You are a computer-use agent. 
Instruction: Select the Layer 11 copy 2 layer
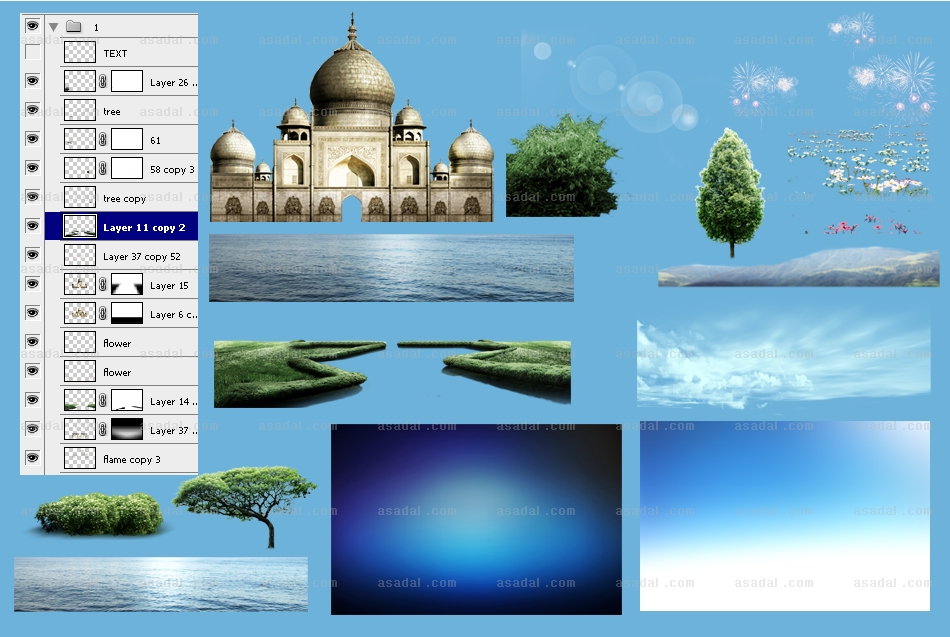tap(144, 227)
